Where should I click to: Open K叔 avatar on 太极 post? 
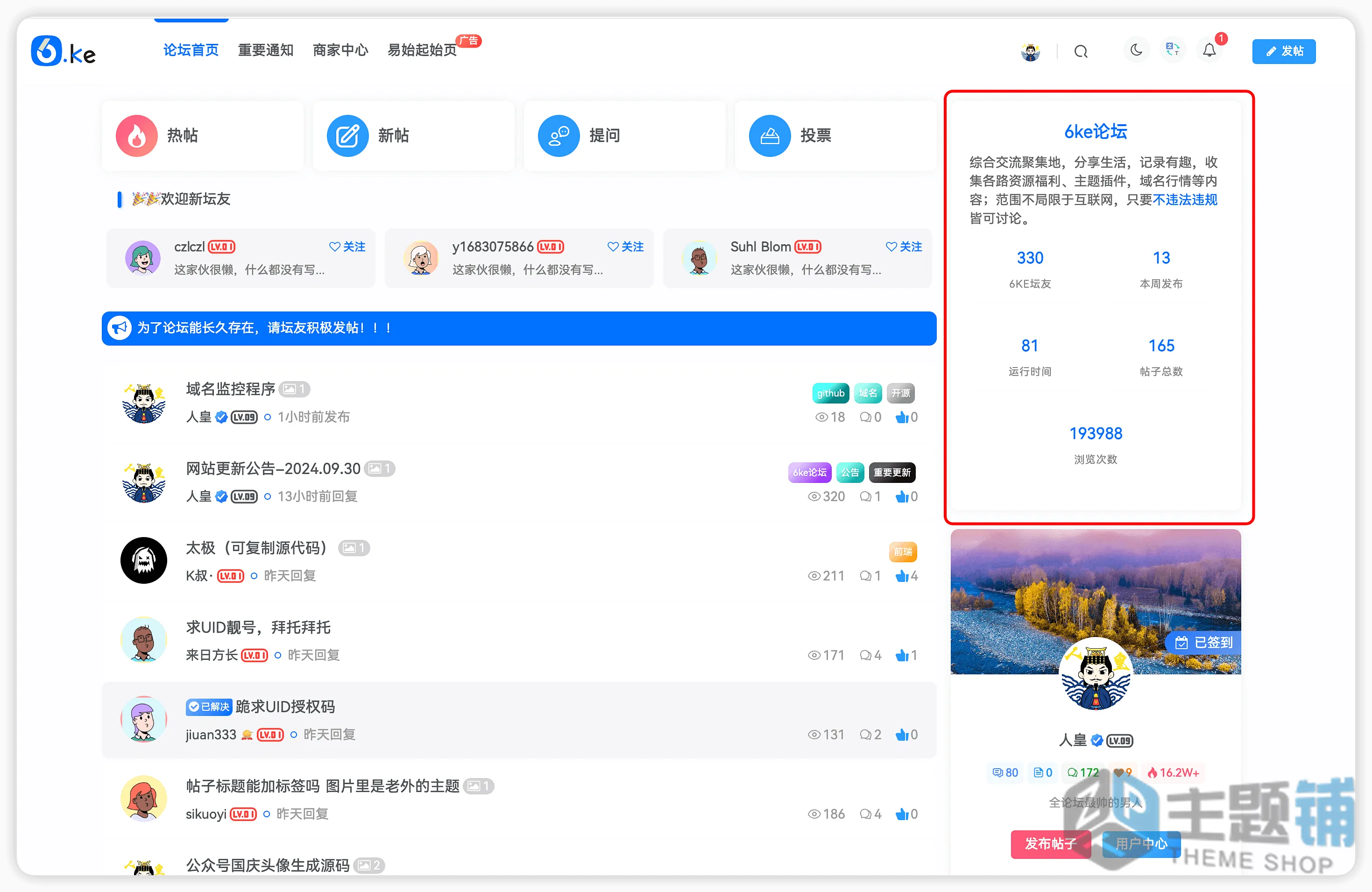(x=143, y=560)
